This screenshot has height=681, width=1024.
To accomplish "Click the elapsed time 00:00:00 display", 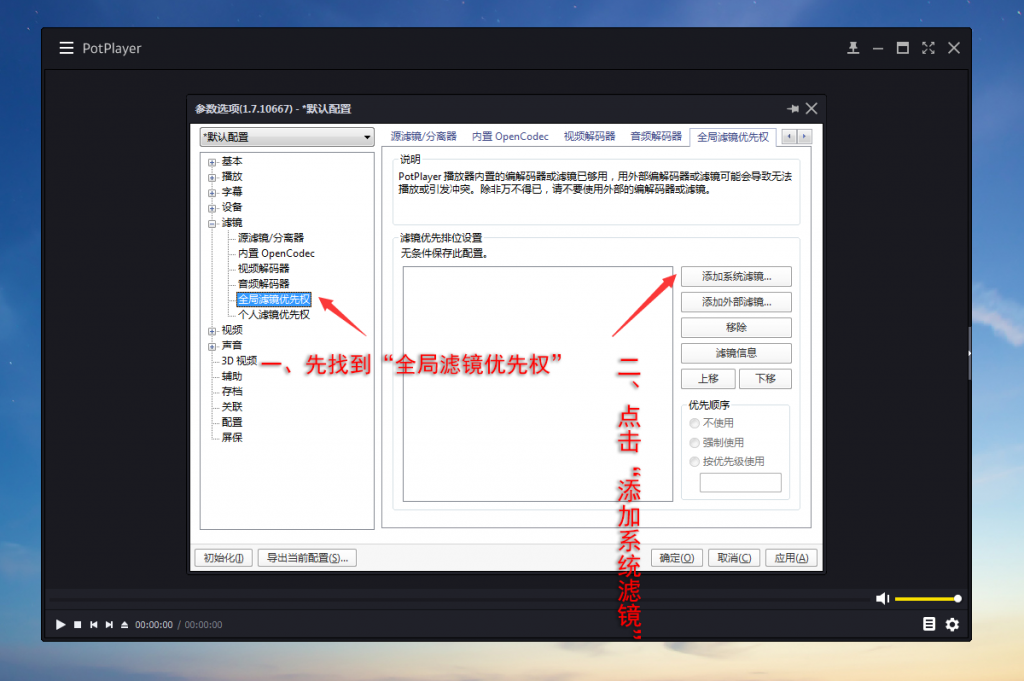I will [154, 625].
